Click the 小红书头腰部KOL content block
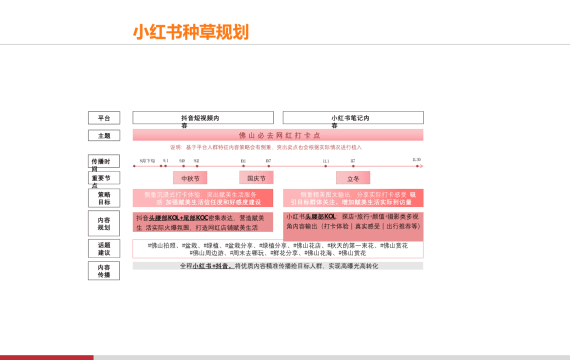This screenshot has height=360, width=570. point(353,227)
